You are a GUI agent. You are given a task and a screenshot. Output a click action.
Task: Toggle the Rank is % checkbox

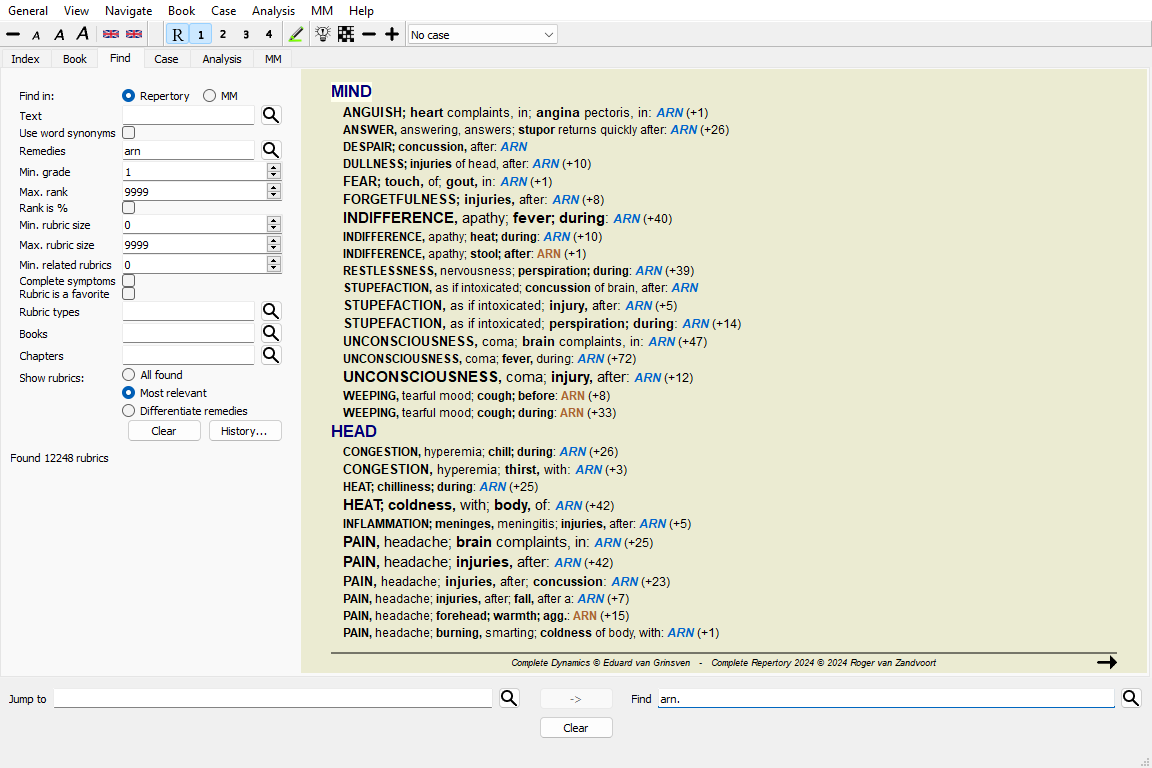tap(129, 208)
